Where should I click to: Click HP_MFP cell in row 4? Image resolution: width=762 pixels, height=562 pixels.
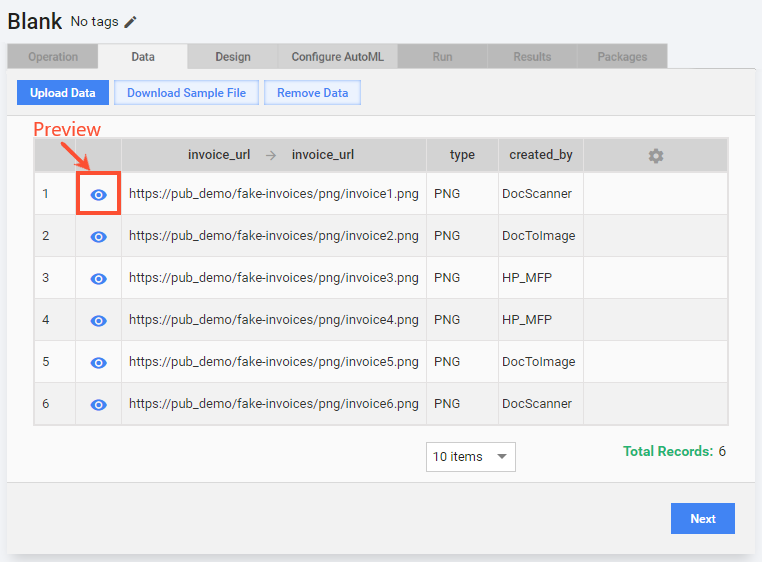(x=540, y=319)
